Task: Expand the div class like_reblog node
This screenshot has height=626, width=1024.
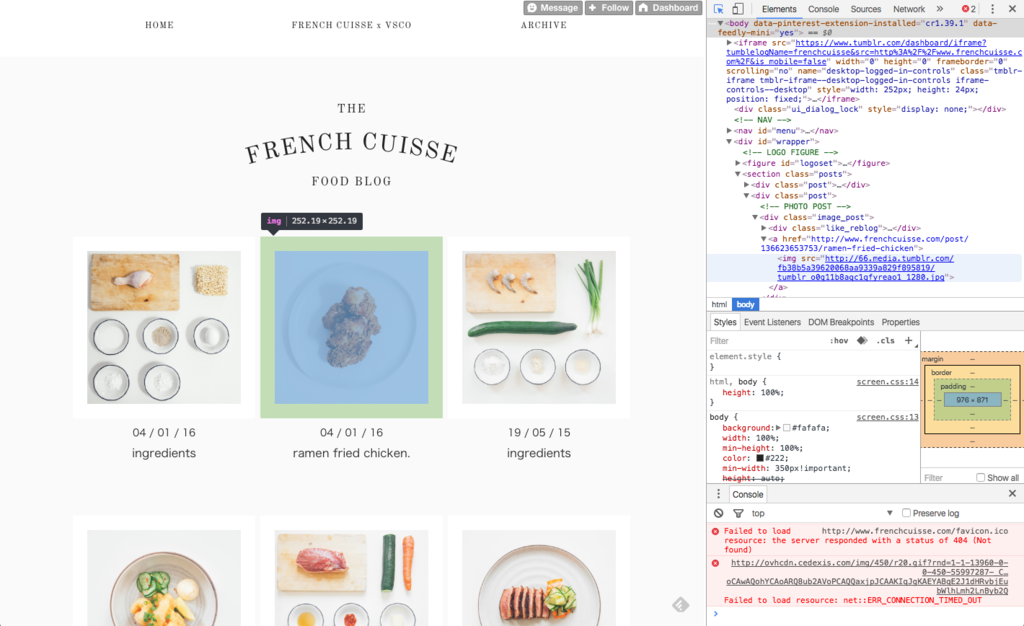Action: click(x=763, y=228)
